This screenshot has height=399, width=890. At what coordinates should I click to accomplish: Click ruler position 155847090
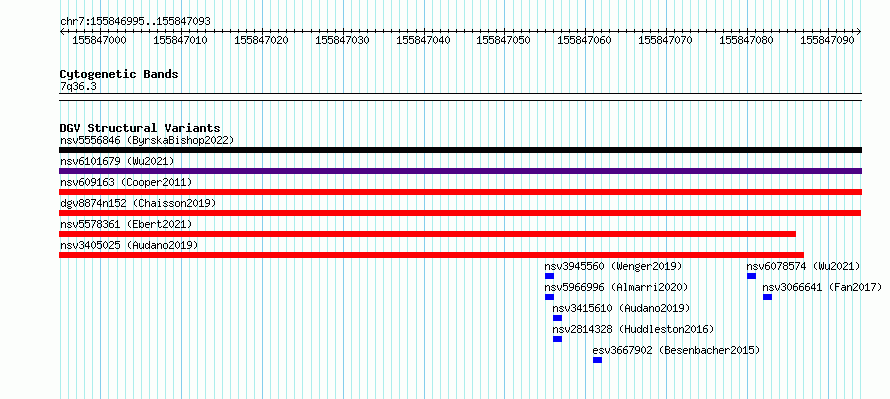pos(828,40)
